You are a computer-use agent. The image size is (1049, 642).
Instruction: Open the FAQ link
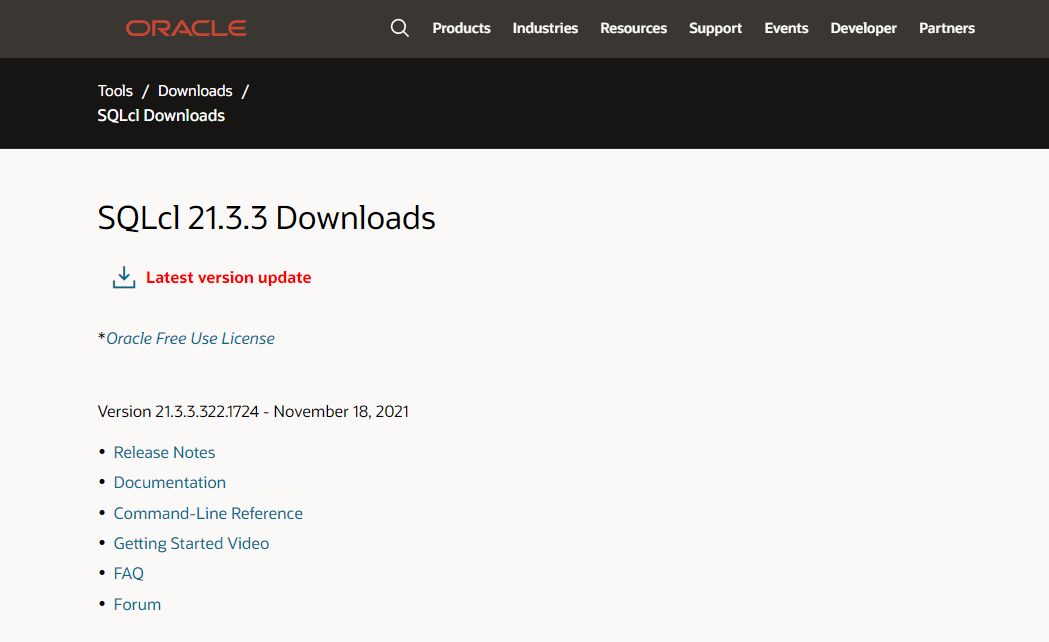(x=128, y=574)
